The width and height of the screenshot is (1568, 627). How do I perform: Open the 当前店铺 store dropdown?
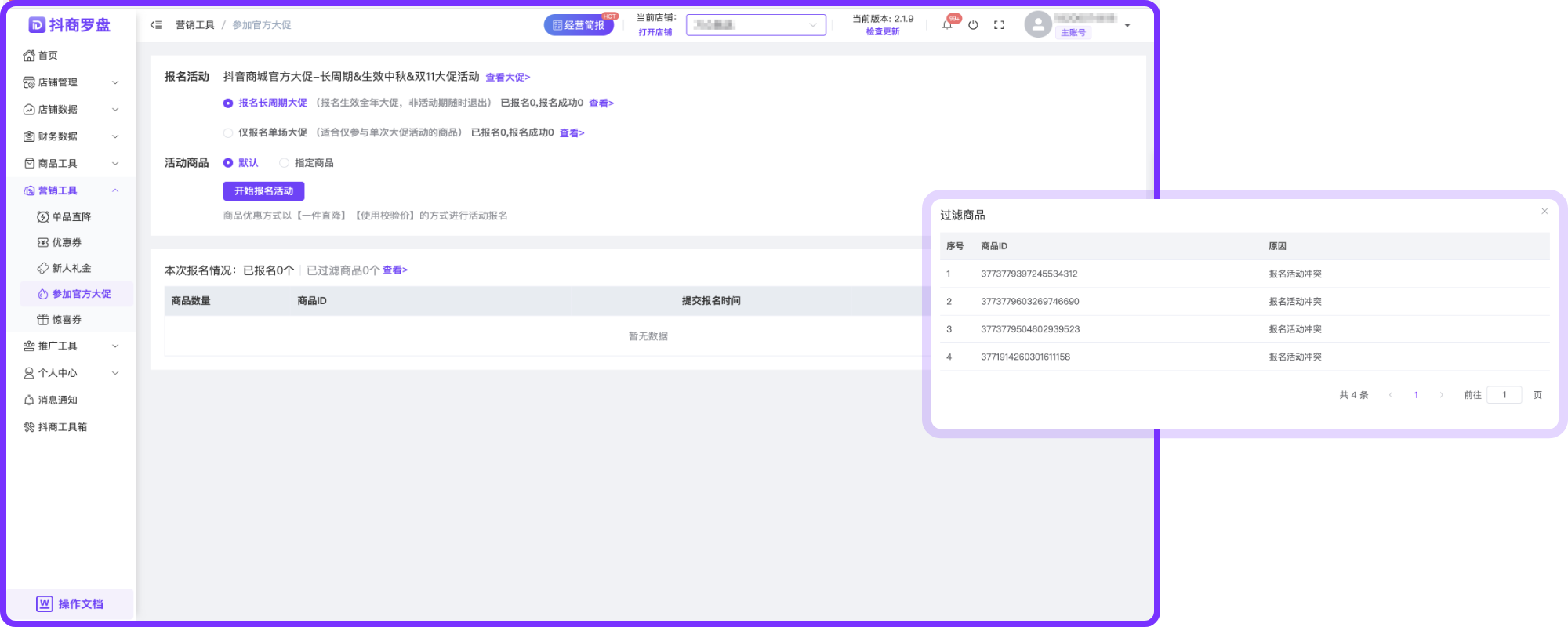coord(755,25)
